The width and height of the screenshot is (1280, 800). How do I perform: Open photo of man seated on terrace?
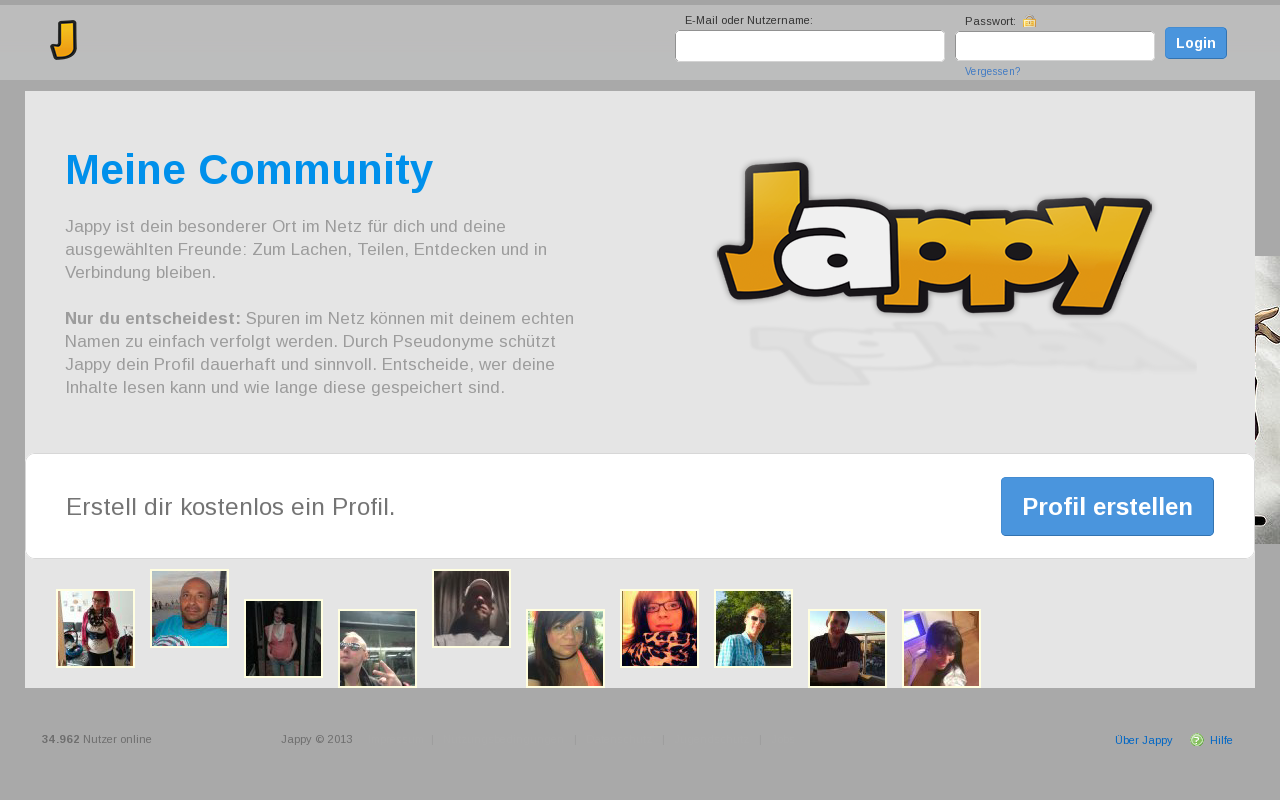pos(848,648)
